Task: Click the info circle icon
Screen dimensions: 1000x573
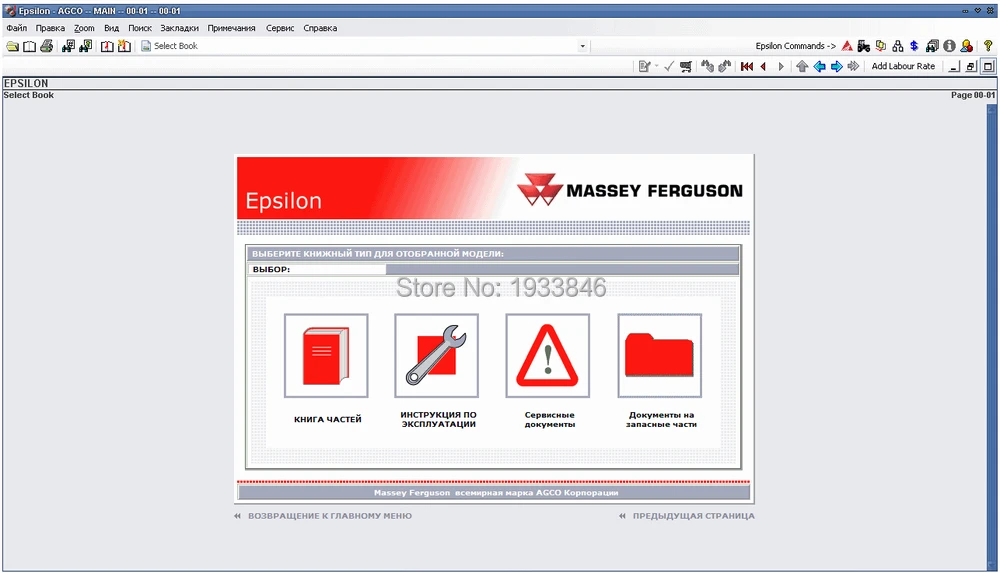Action: tap(949, 46)
